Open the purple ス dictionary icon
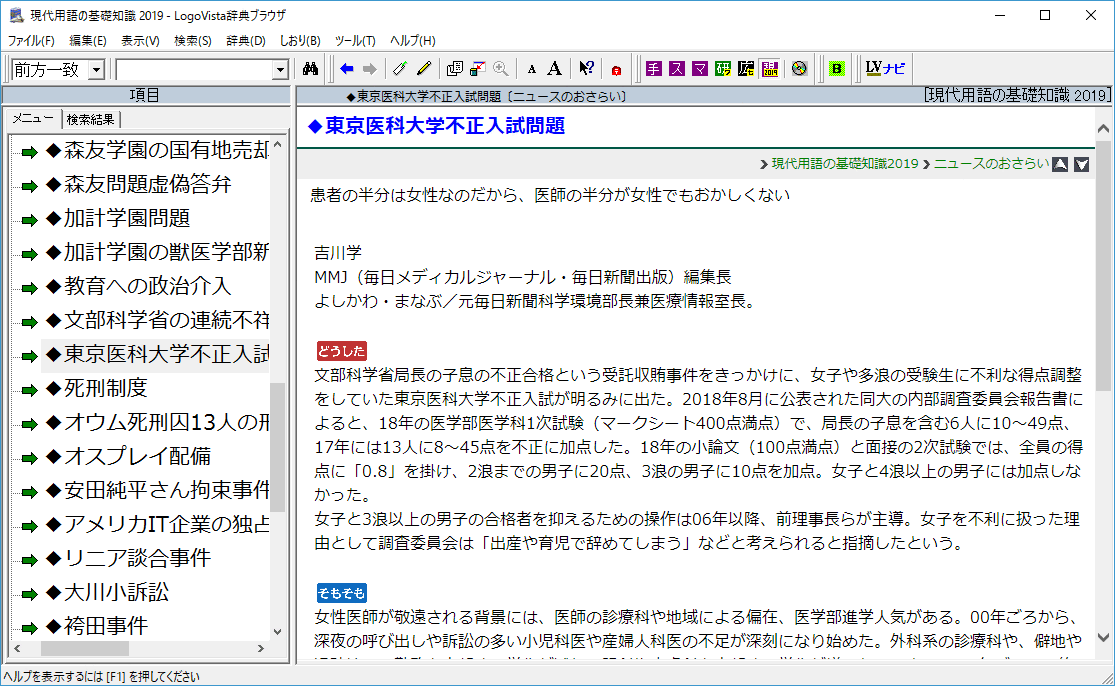The height and width of the screenshot is (686, 1115). 677,69
